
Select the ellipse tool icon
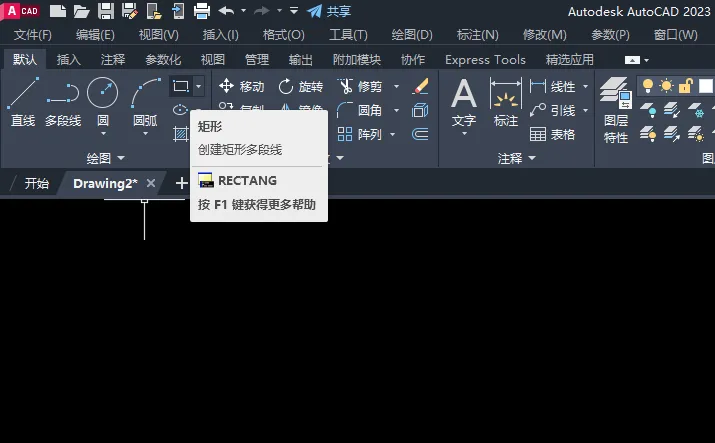tap(180, 109)
